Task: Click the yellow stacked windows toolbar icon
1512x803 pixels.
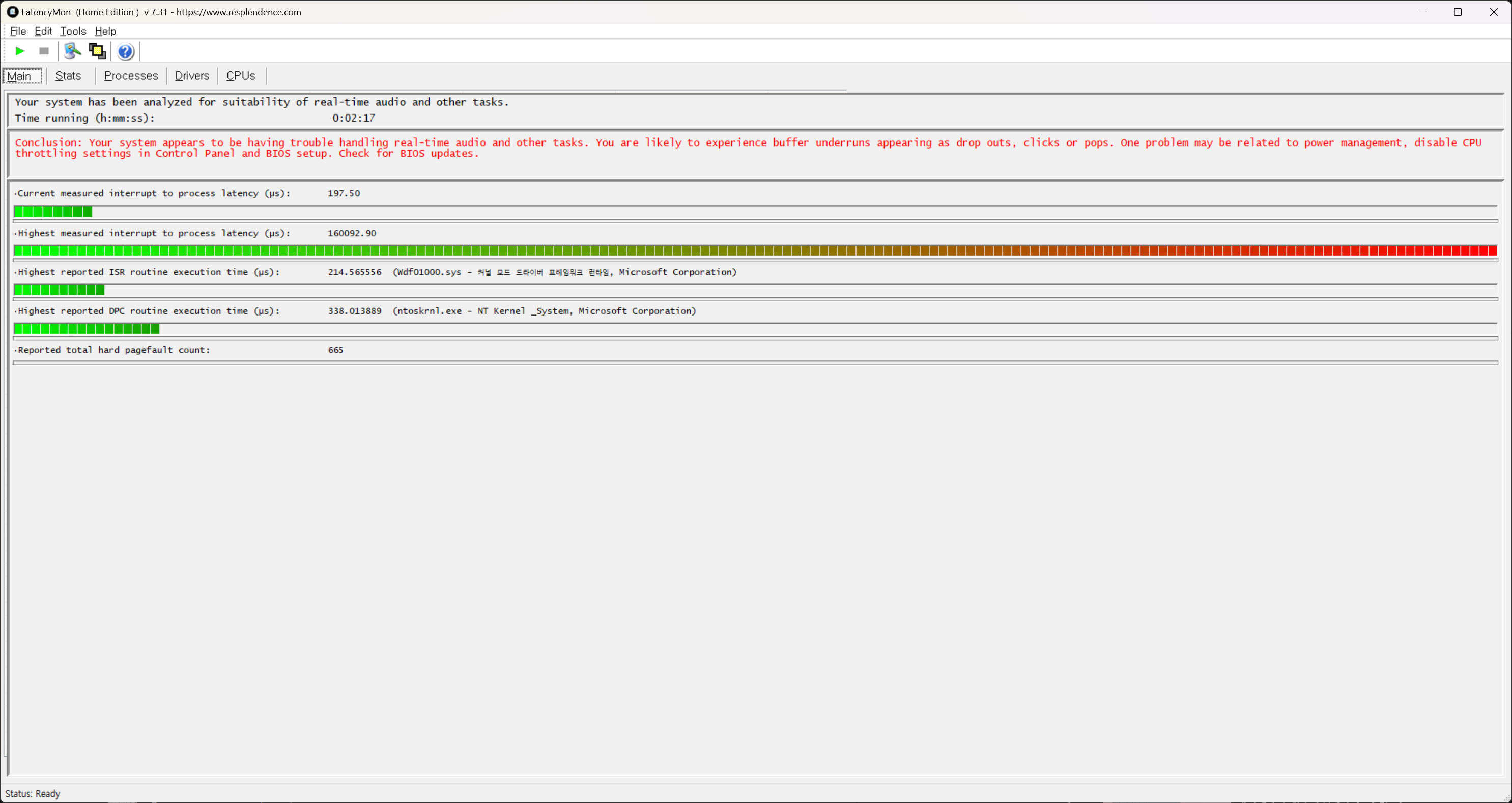Action: coord(97,51)
